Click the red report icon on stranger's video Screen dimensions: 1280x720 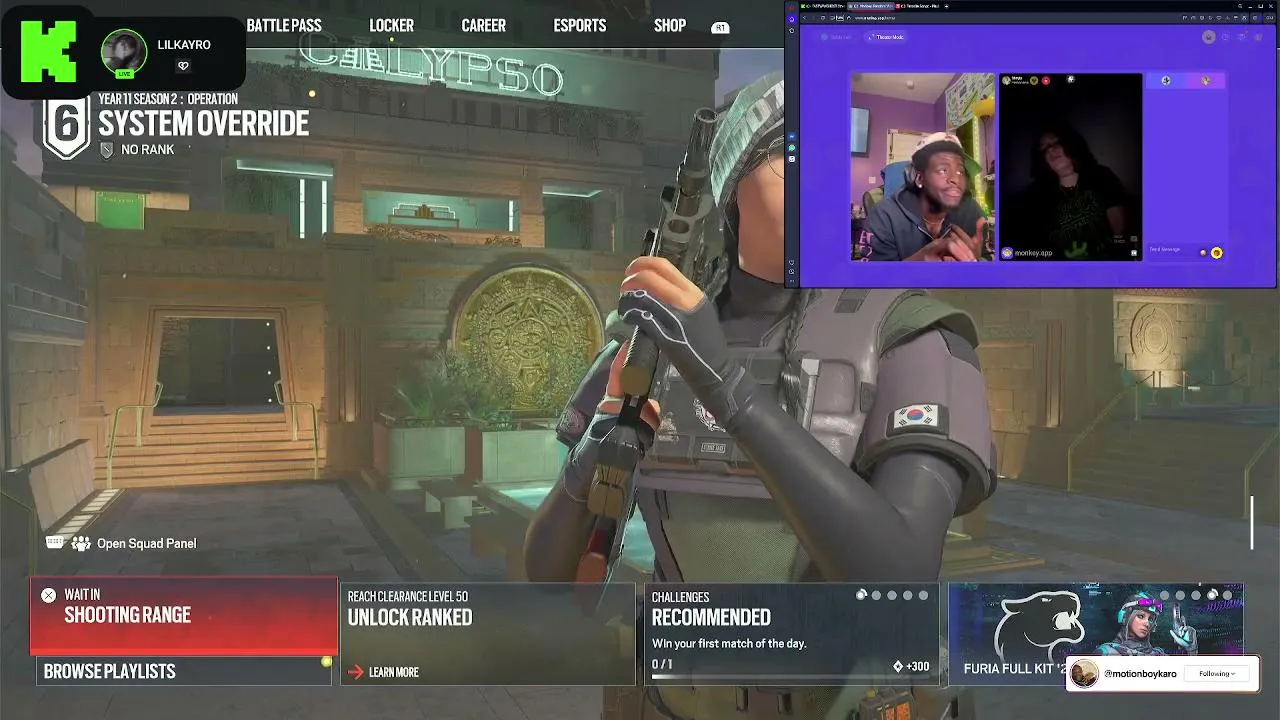(x=1046, y=80)
